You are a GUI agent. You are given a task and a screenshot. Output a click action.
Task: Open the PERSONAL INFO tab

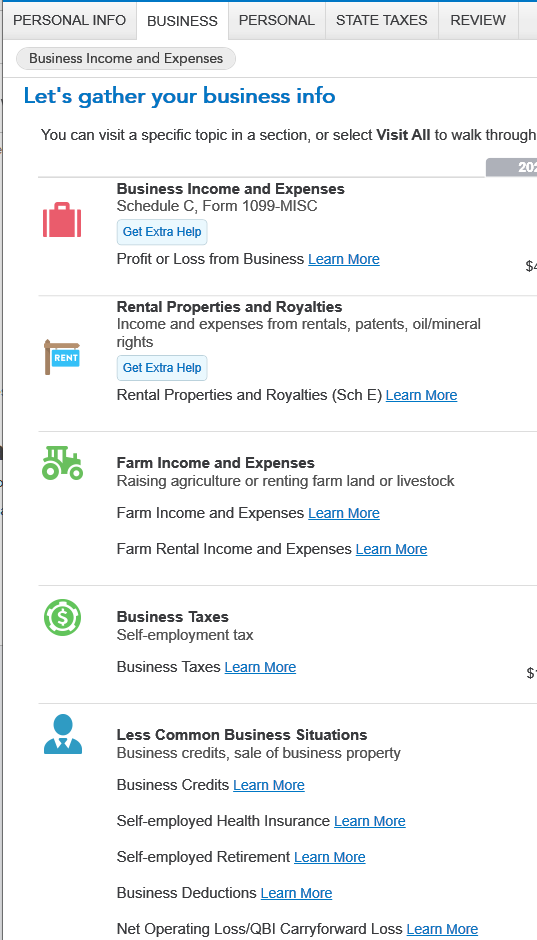(x=70, y=20)
